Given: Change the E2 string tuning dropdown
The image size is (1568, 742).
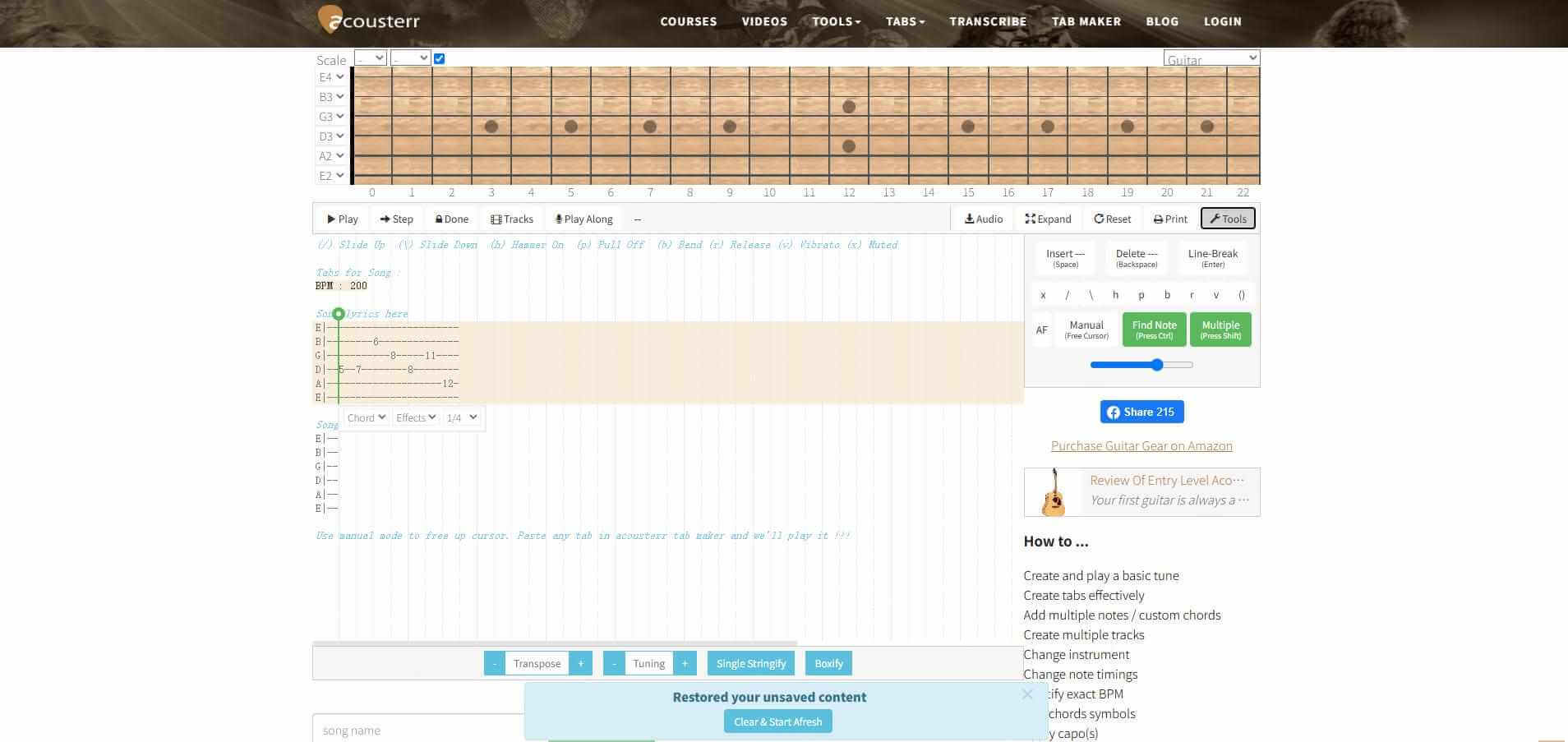Looking at the screenshot, I should tap(331, 176).
